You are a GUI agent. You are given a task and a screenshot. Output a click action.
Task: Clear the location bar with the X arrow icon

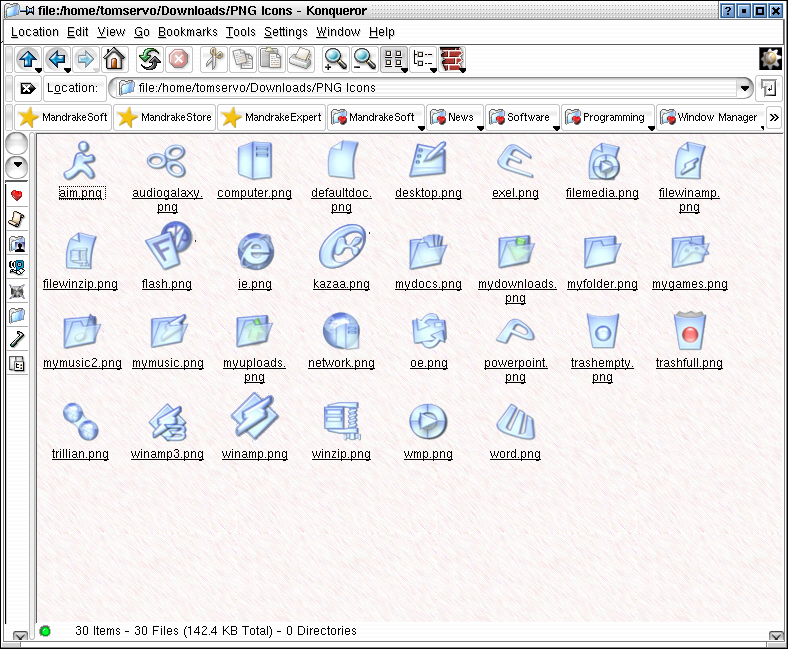(x=27, y=88)
